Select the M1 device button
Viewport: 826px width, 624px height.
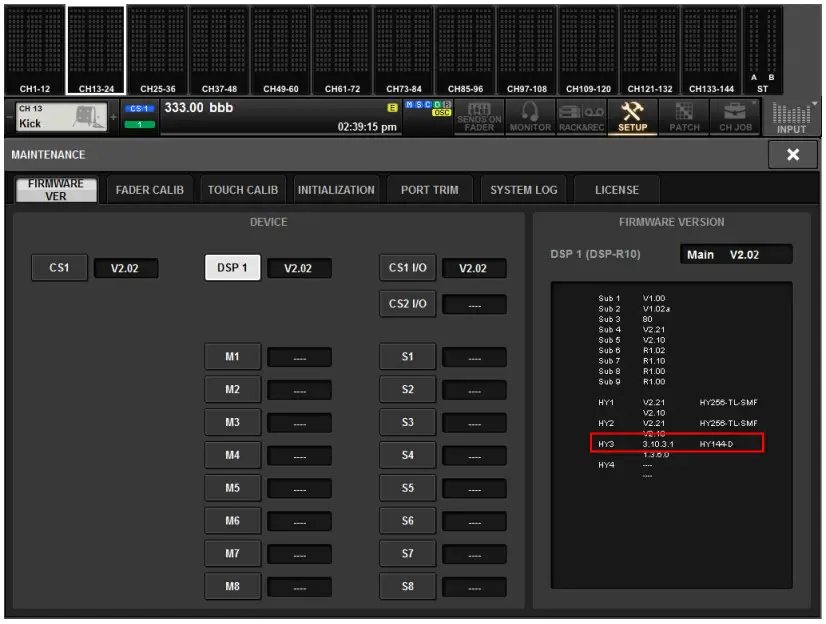pyautogui.click(x=232, y=356)
